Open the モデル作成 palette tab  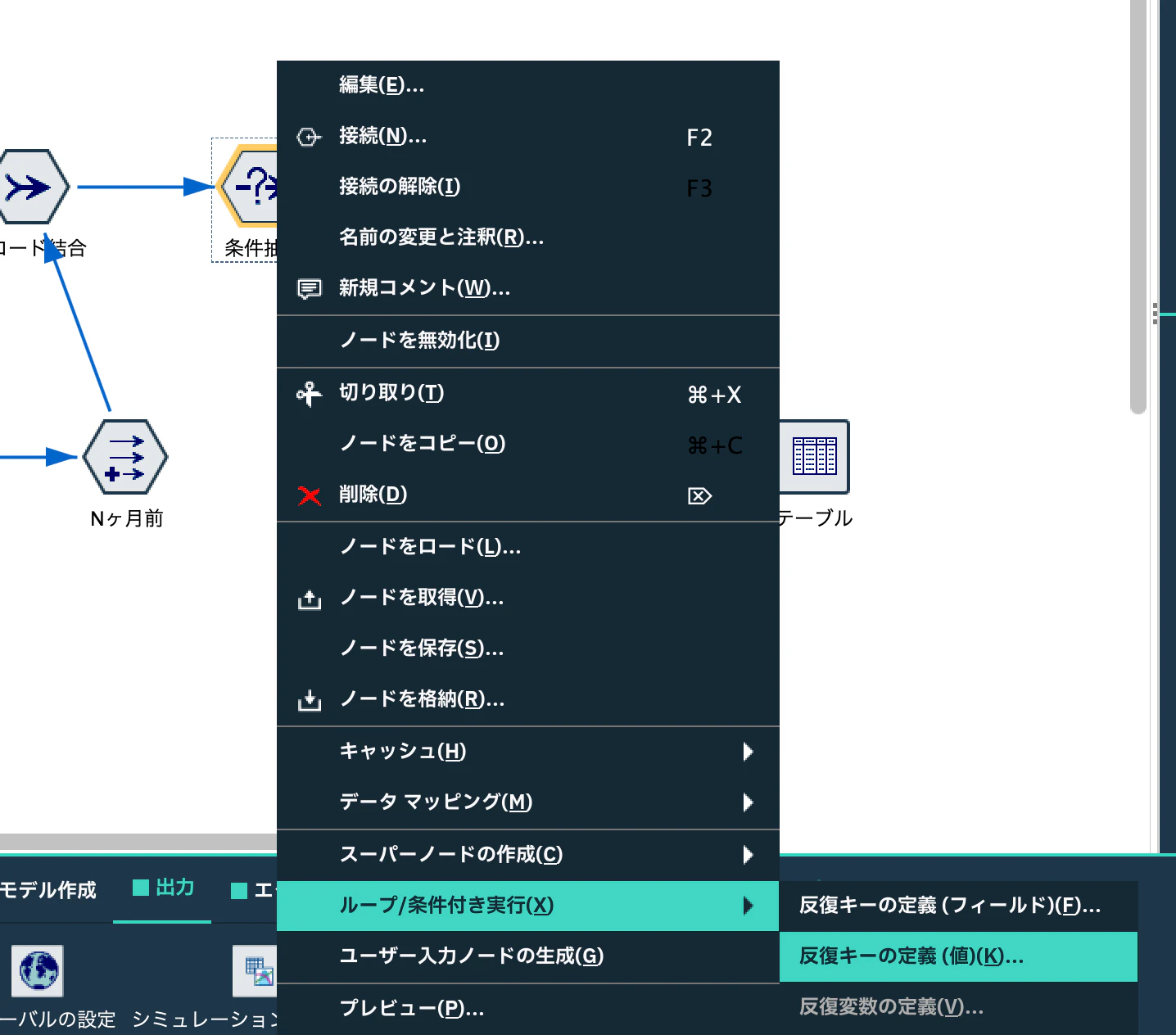(49, 888)
